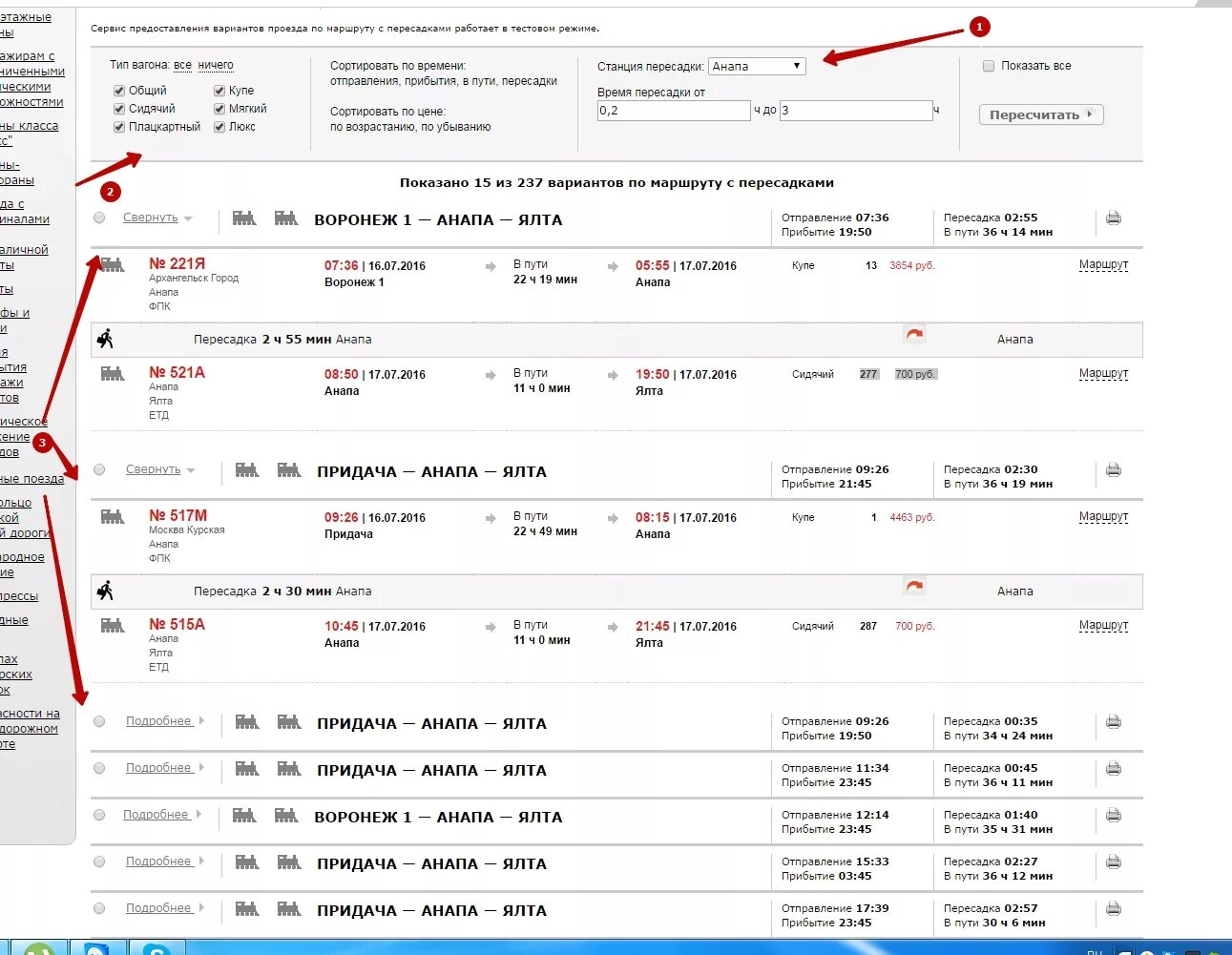
Task: Click the train icon beside № 221Я
Action: pos(113,265)
